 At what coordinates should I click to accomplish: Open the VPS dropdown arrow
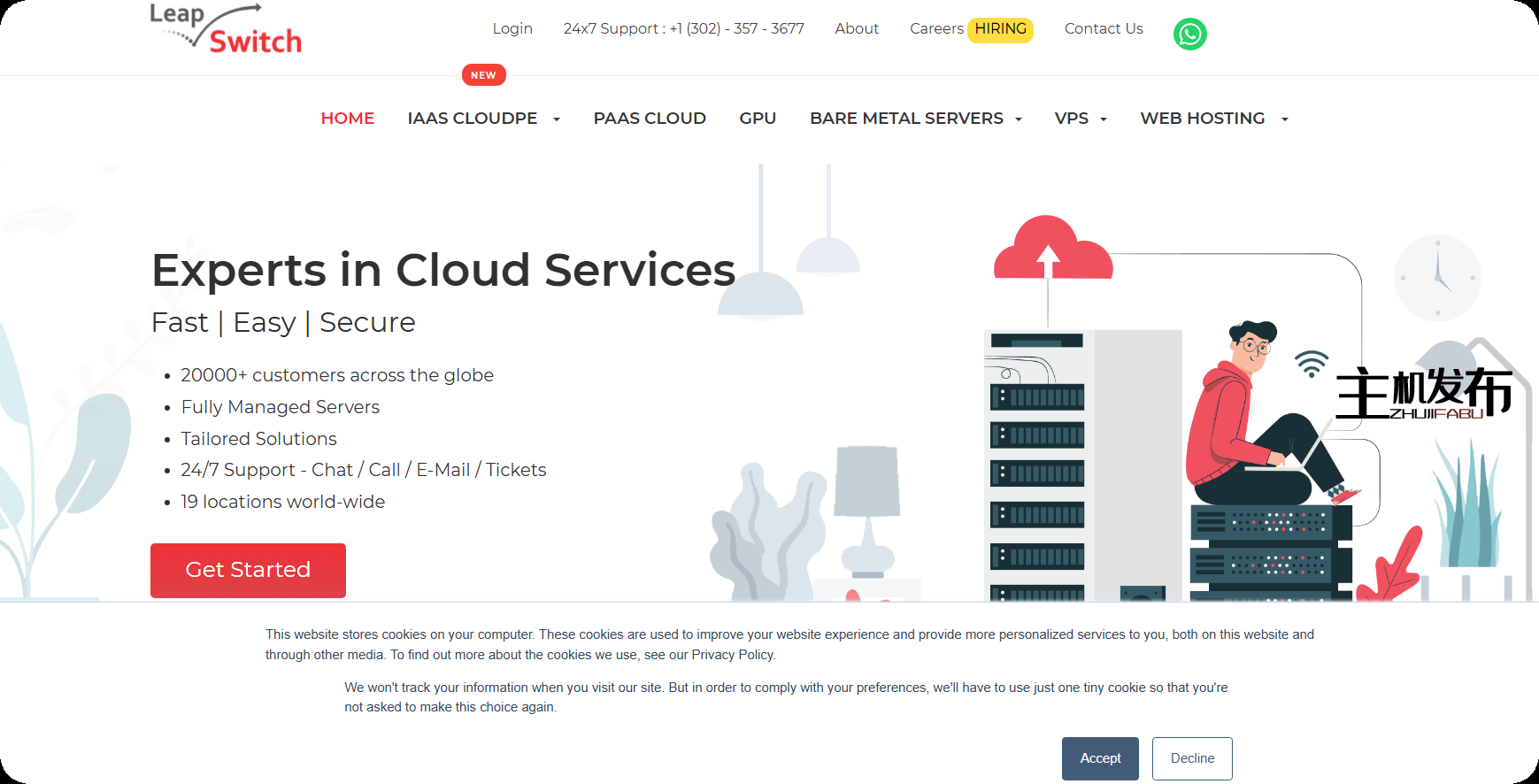coord(1104,119)
